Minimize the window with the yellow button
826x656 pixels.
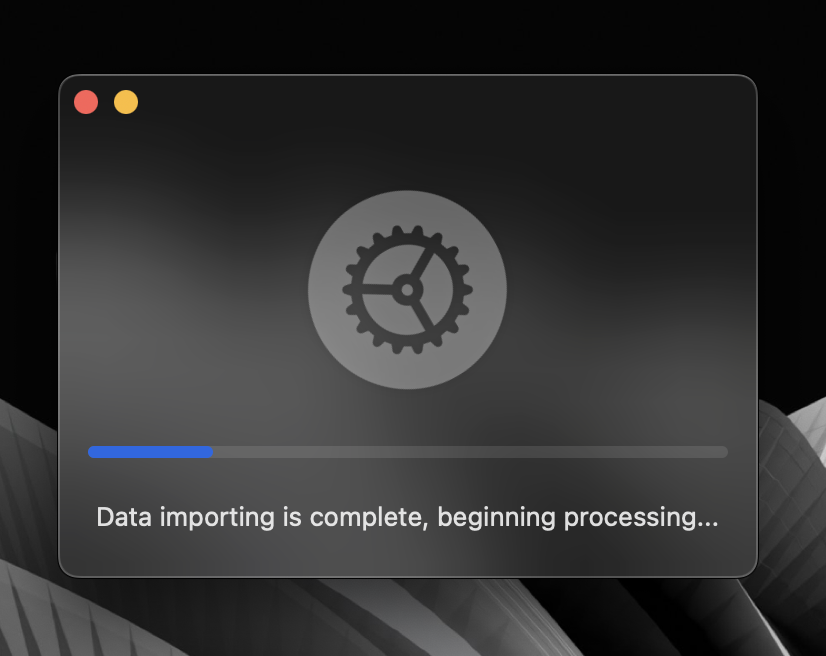click(x=126, y=102)
